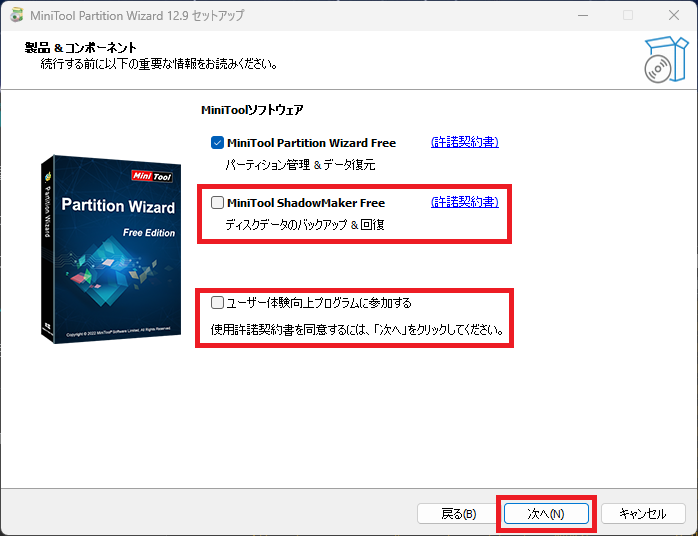
Task: Click the MiniToolソフトウェア section label
Action: click(252, 109)
